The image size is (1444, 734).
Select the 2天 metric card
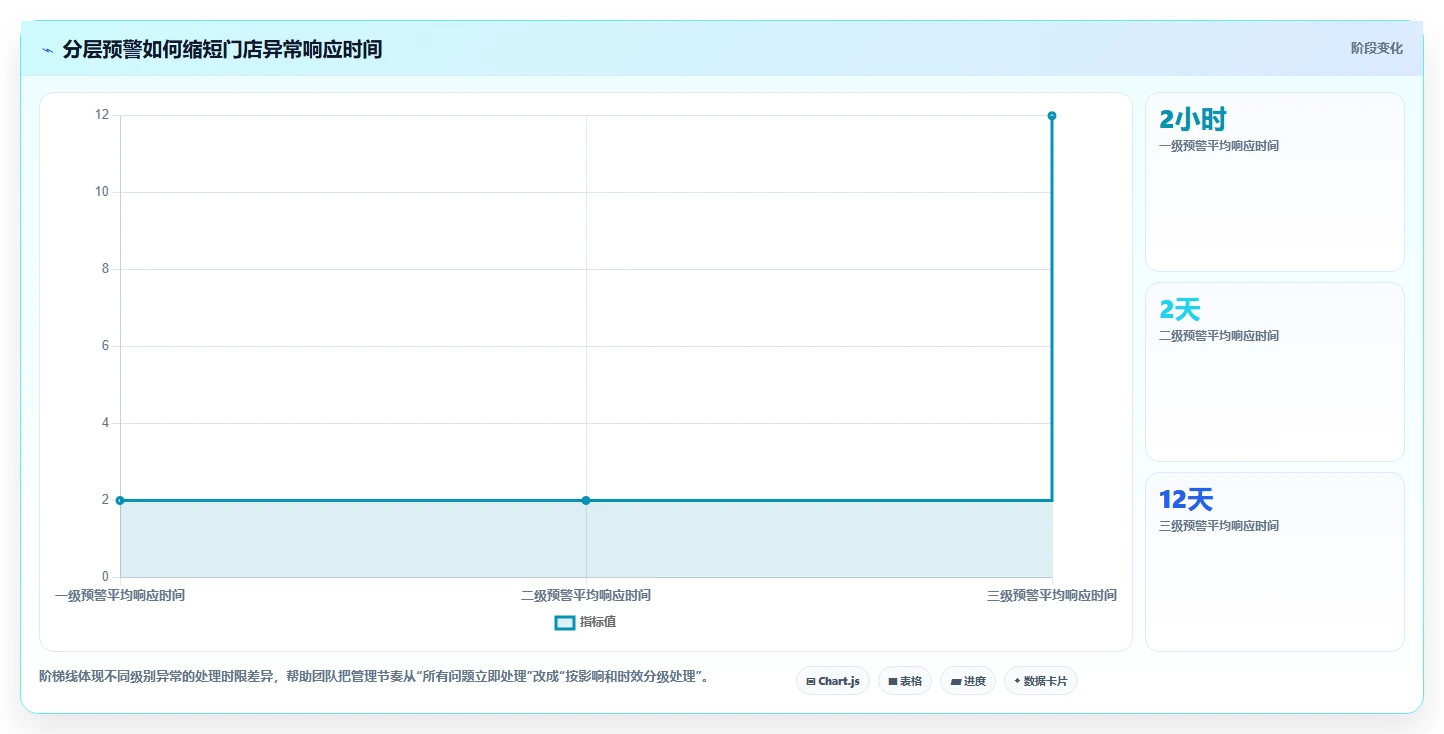1275,372
